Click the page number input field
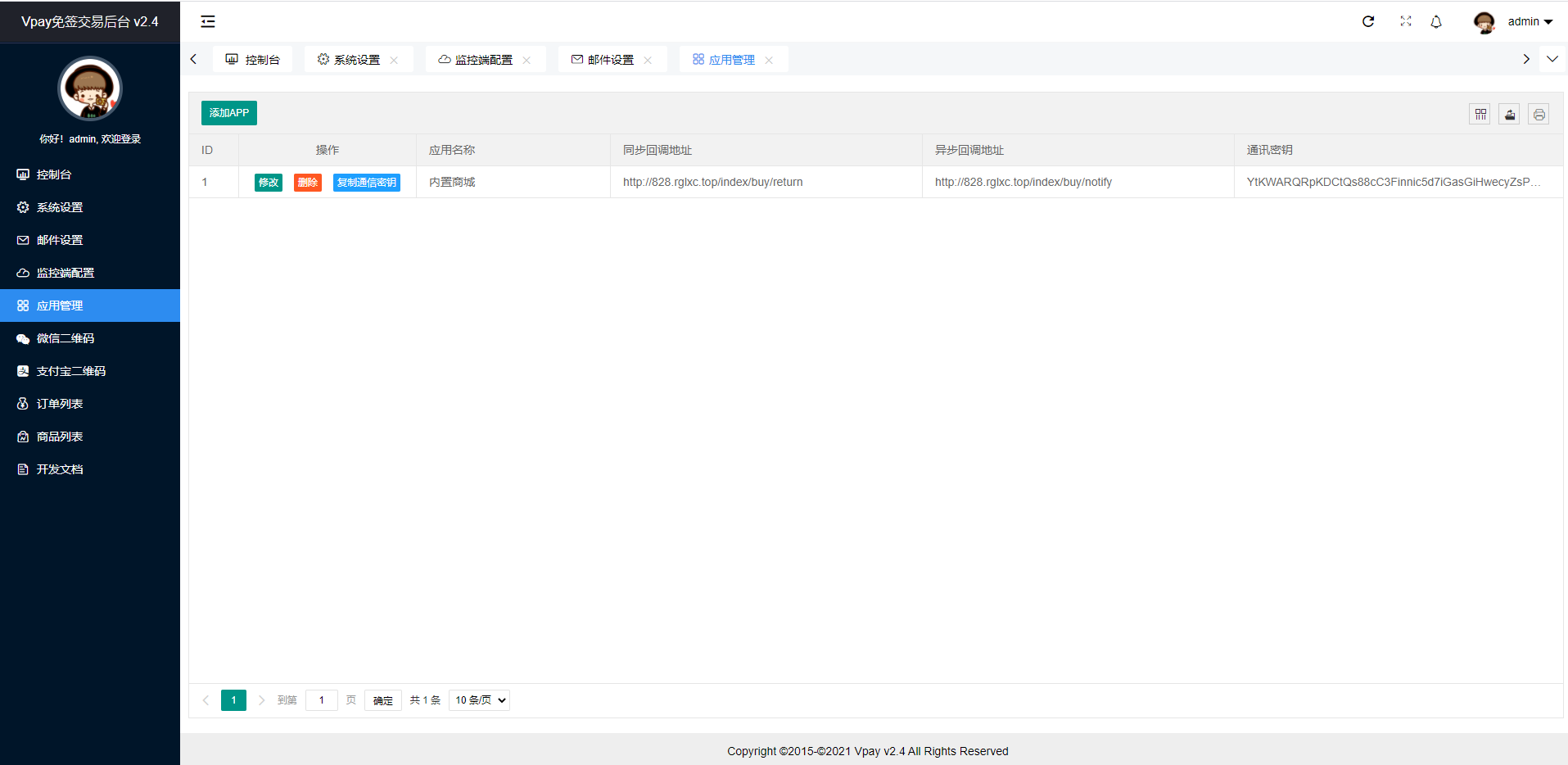Image resolution: width=1568 pixels, height=765 pixels. (x=322, y=700)
